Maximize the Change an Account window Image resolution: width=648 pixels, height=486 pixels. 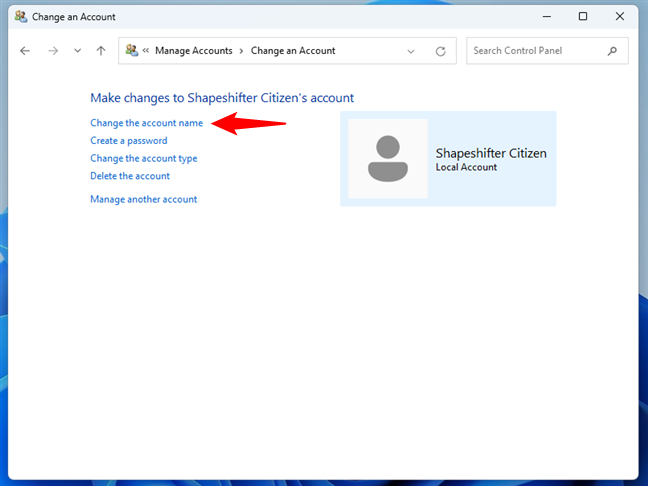tap(583, 17)
